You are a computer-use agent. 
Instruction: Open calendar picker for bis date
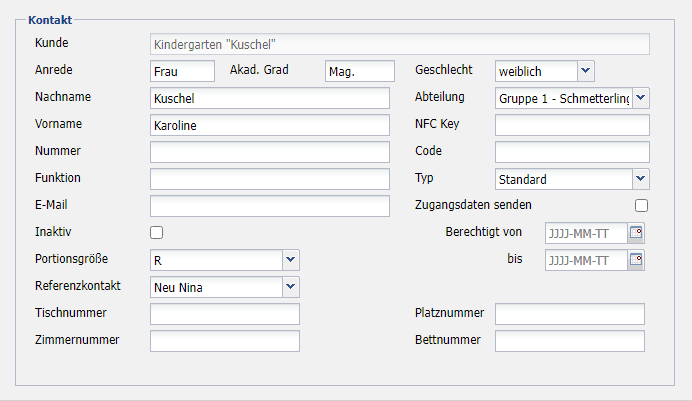tap(636, 260)
